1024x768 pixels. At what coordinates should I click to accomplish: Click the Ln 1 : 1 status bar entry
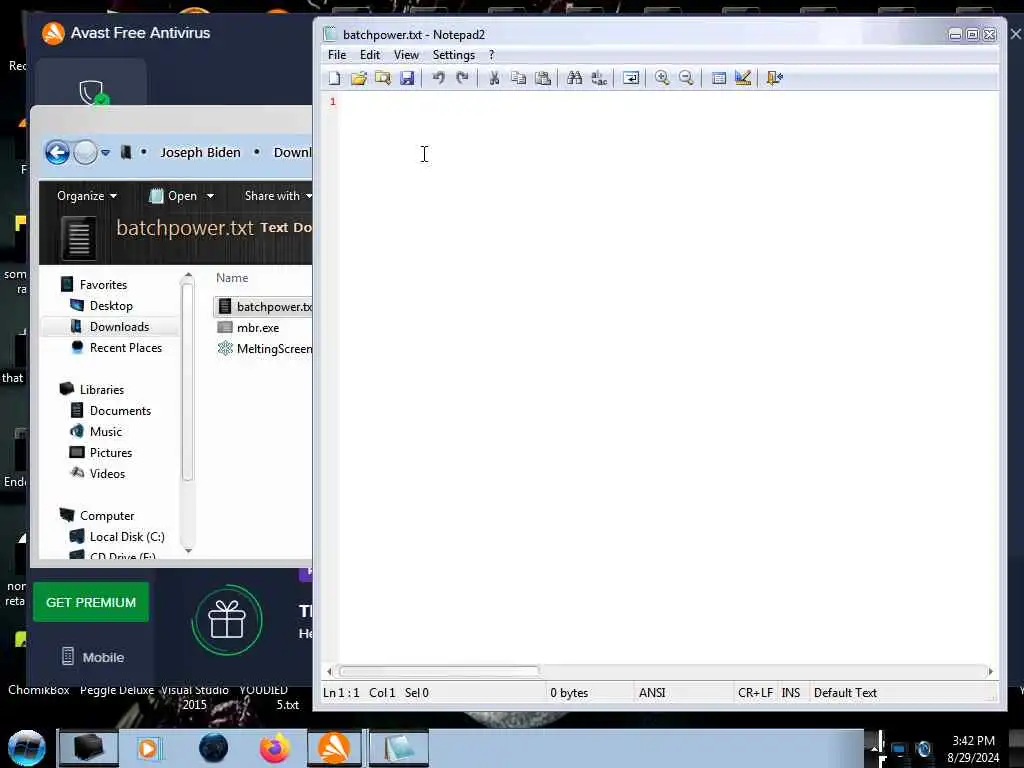(341, 693)
